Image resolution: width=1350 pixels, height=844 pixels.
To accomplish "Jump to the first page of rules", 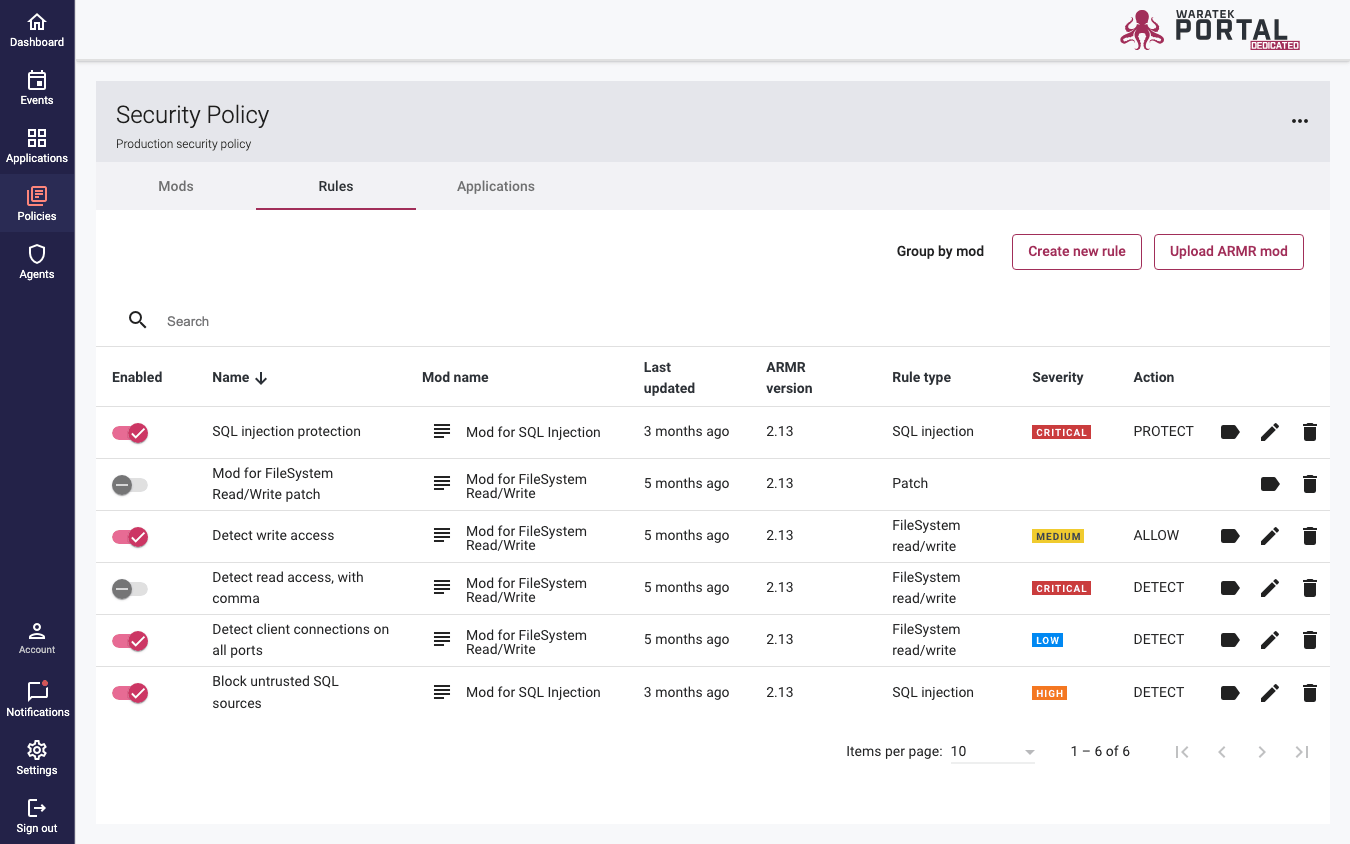I will pyautogui.click(x=1182, y=752).
